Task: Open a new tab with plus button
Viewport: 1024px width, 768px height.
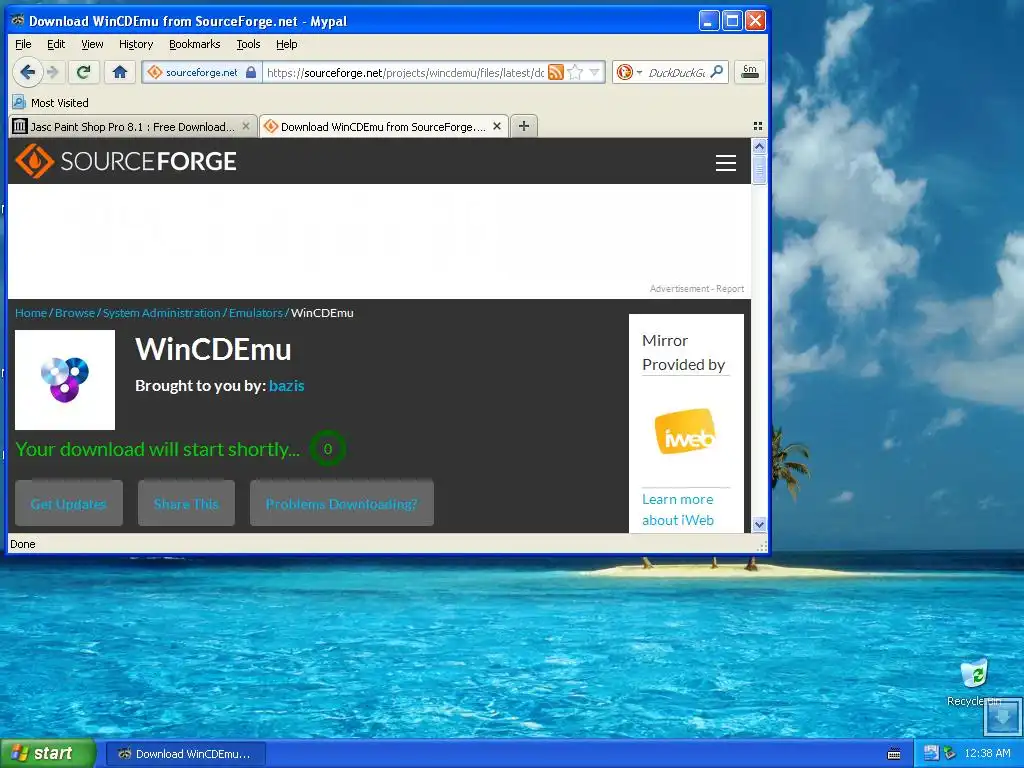Action: [x=524, y=126]
